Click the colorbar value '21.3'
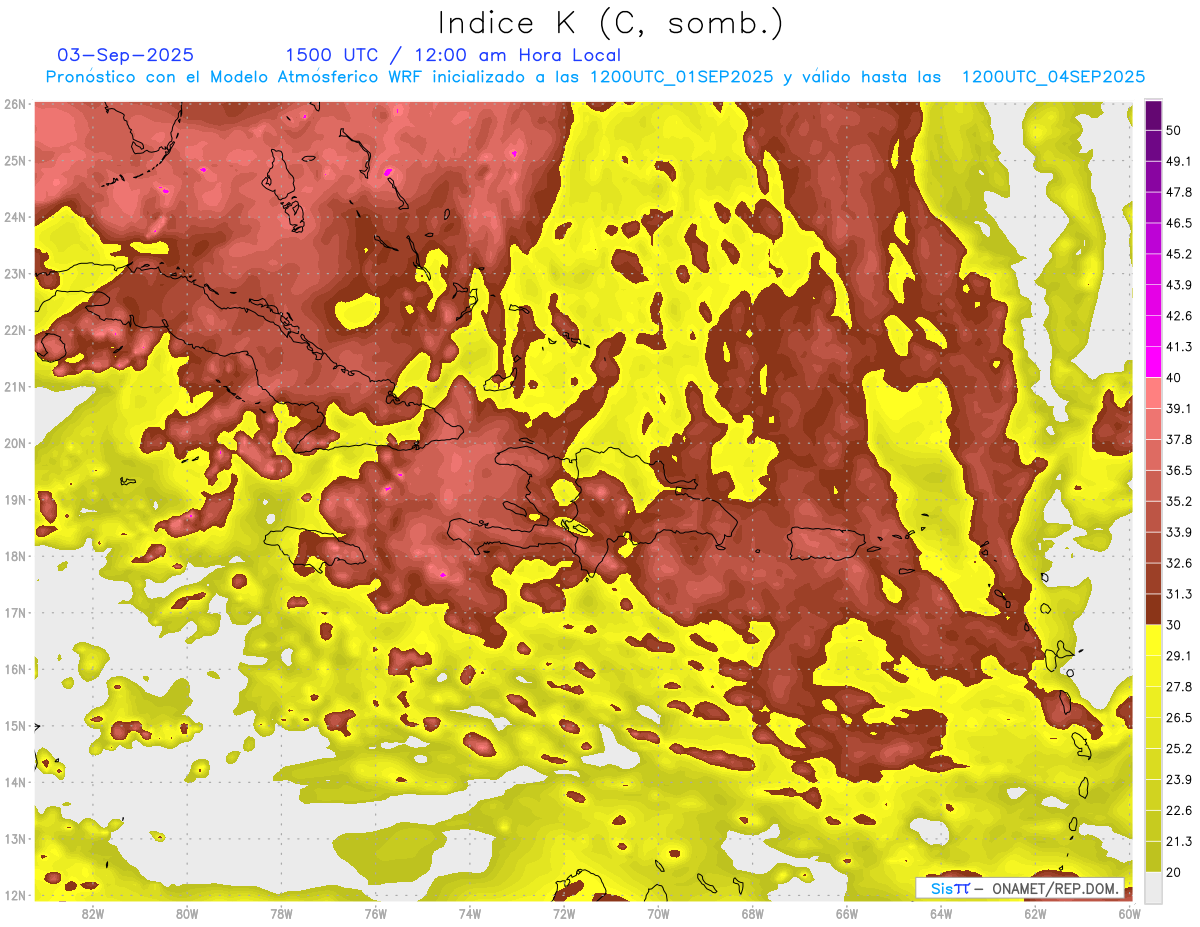The width and height of the screenshot is (1200, 927). pos(1178,842)
